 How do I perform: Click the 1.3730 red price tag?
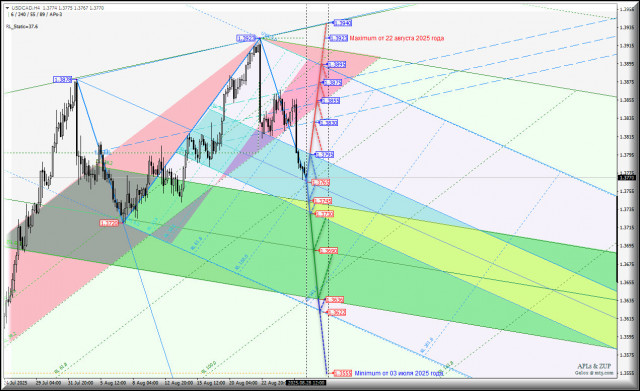tap(325, 214)
